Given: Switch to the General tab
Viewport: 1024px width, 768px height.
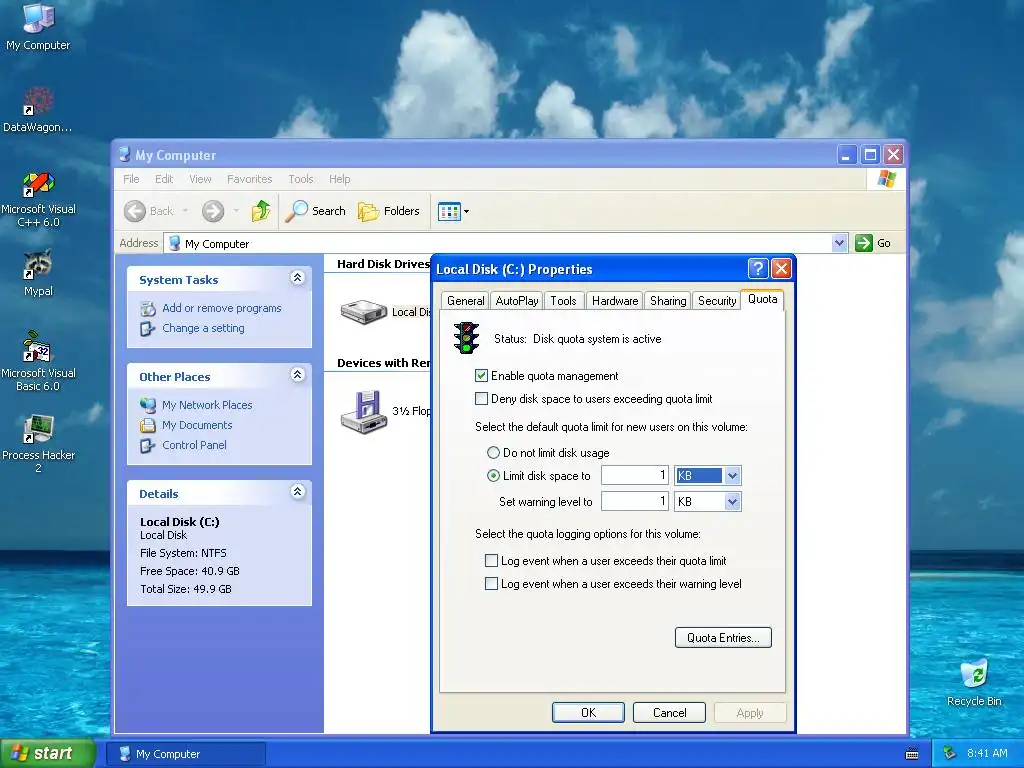Looking at the screenshot, I should pyautogui.click(x=465, y=300).
